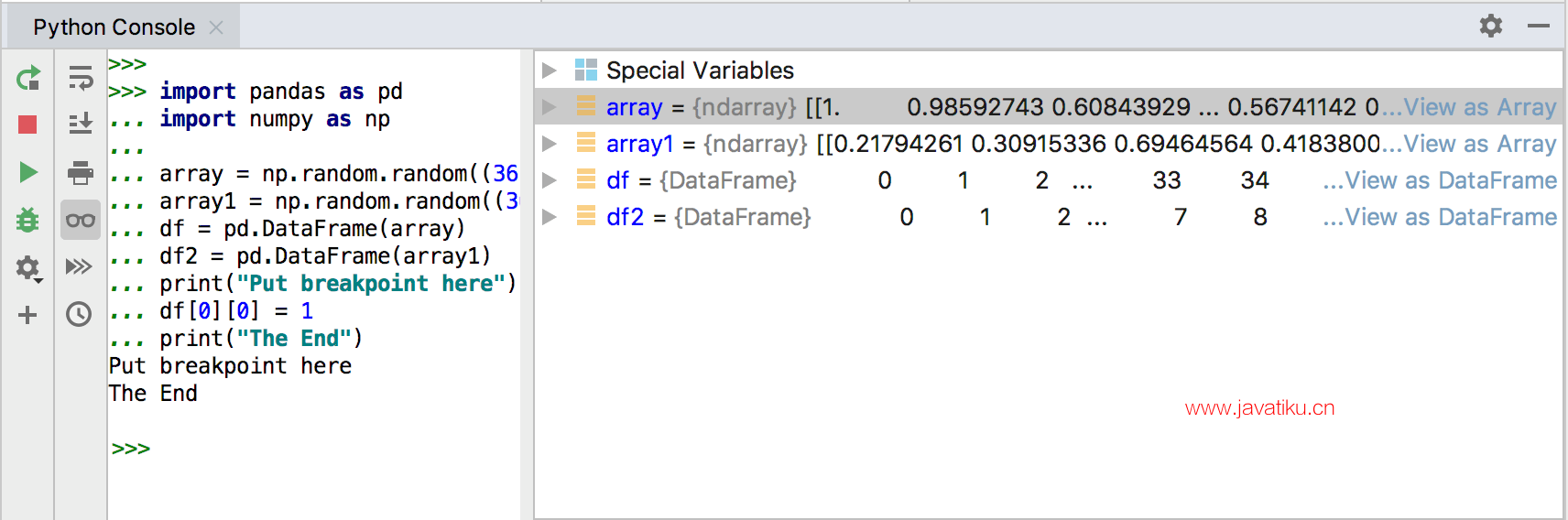
Task: Click the triple-arrow command queue icon
Action: tap(80, 267)
